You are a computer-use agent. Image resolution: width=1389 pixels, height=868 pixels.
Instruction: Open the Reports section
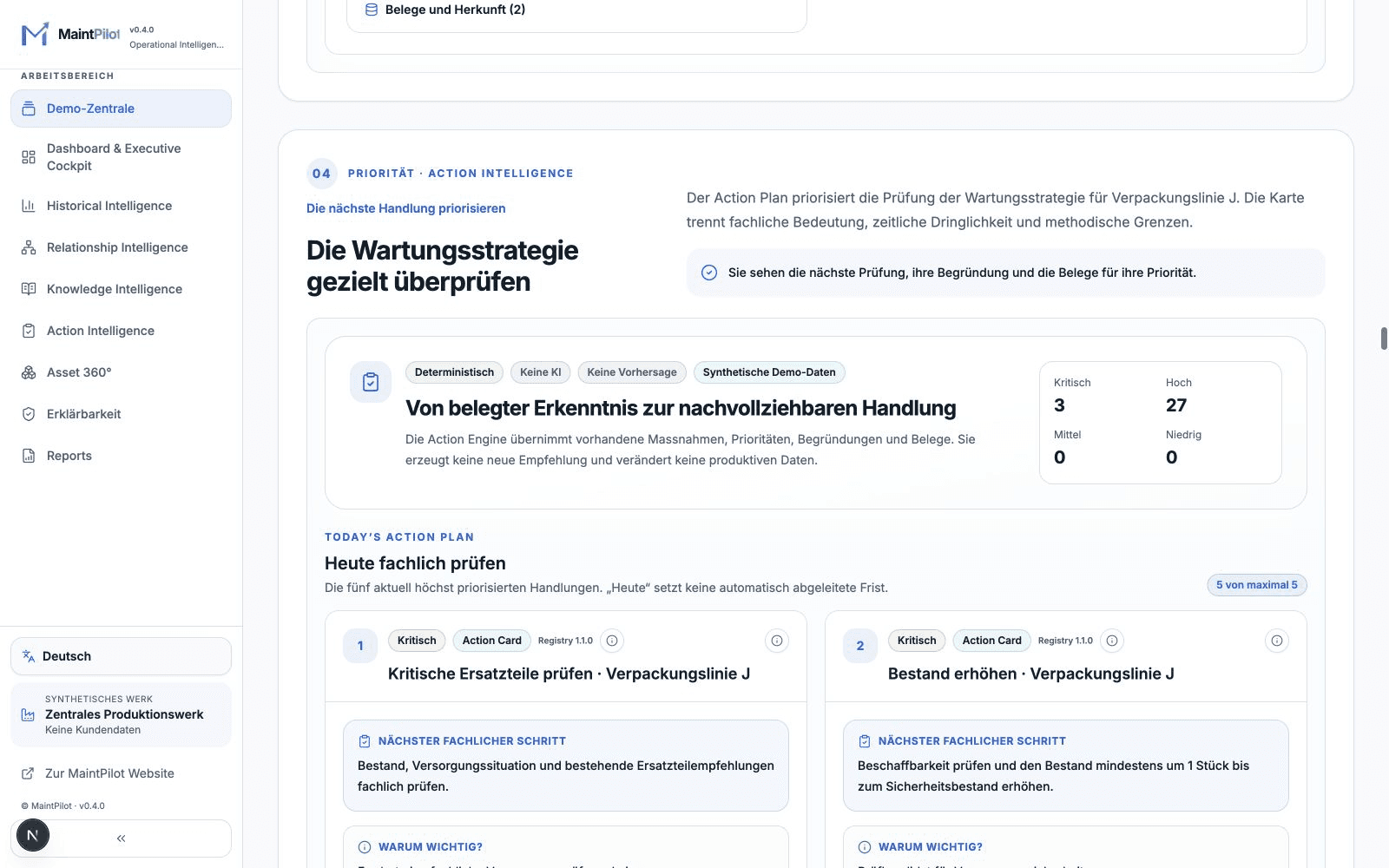click(x=121, y=456)
